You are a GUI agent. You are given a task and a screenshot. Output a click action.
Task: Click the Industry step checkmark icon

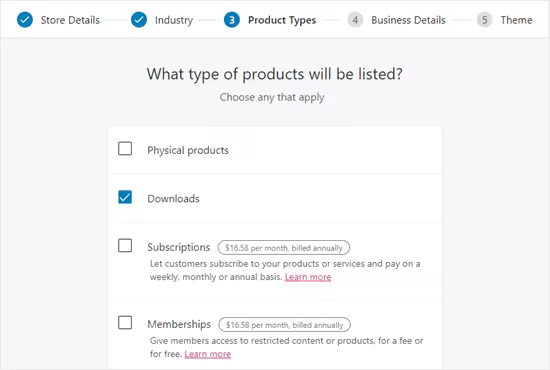pos(139,20)
